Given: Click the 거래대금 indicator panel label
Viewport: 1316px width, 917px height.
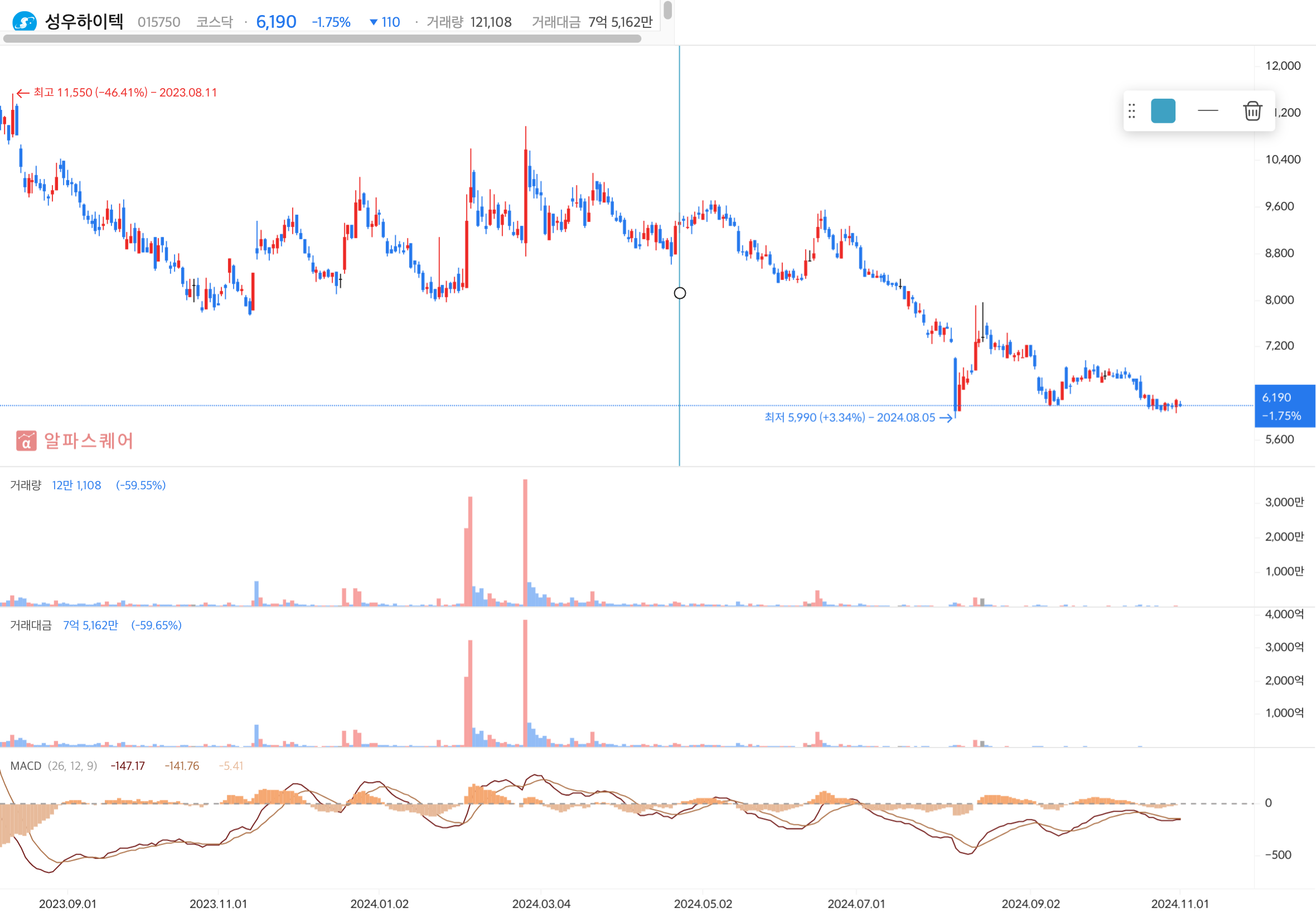Looking at the screenshot, I should click(31, 625).
